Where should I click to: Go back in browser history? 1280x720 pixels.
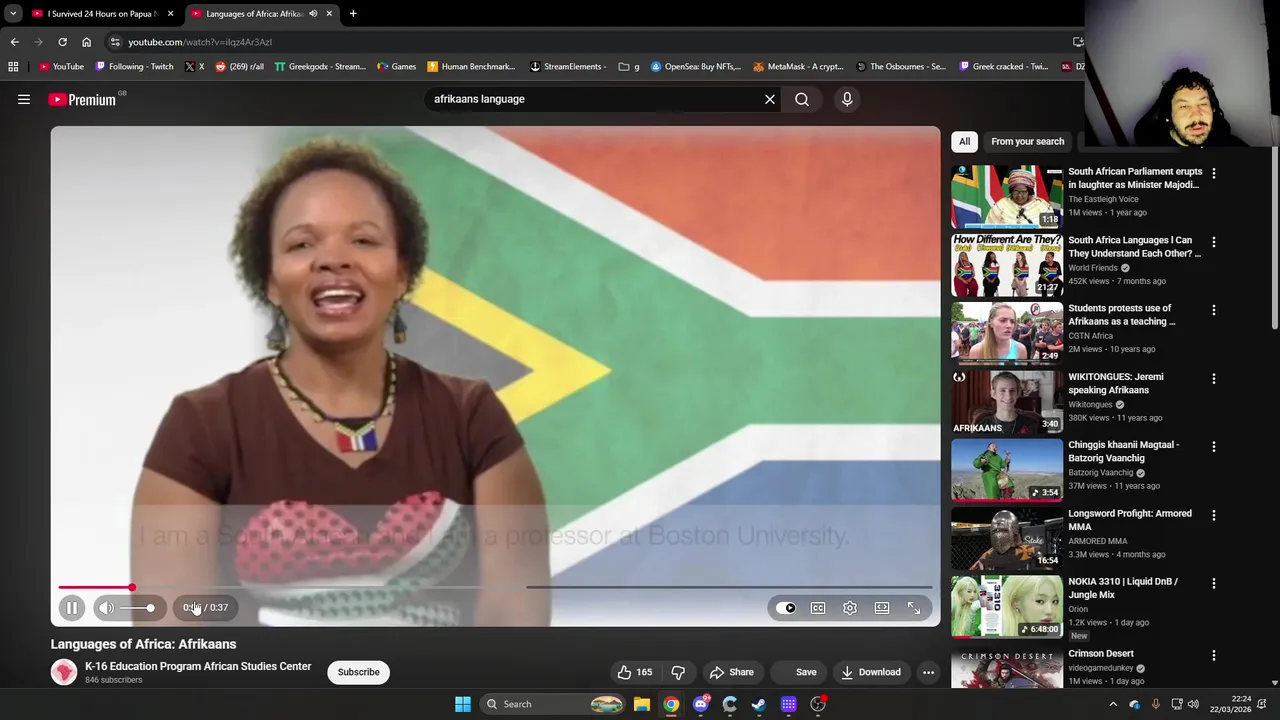tap(14, 42)
